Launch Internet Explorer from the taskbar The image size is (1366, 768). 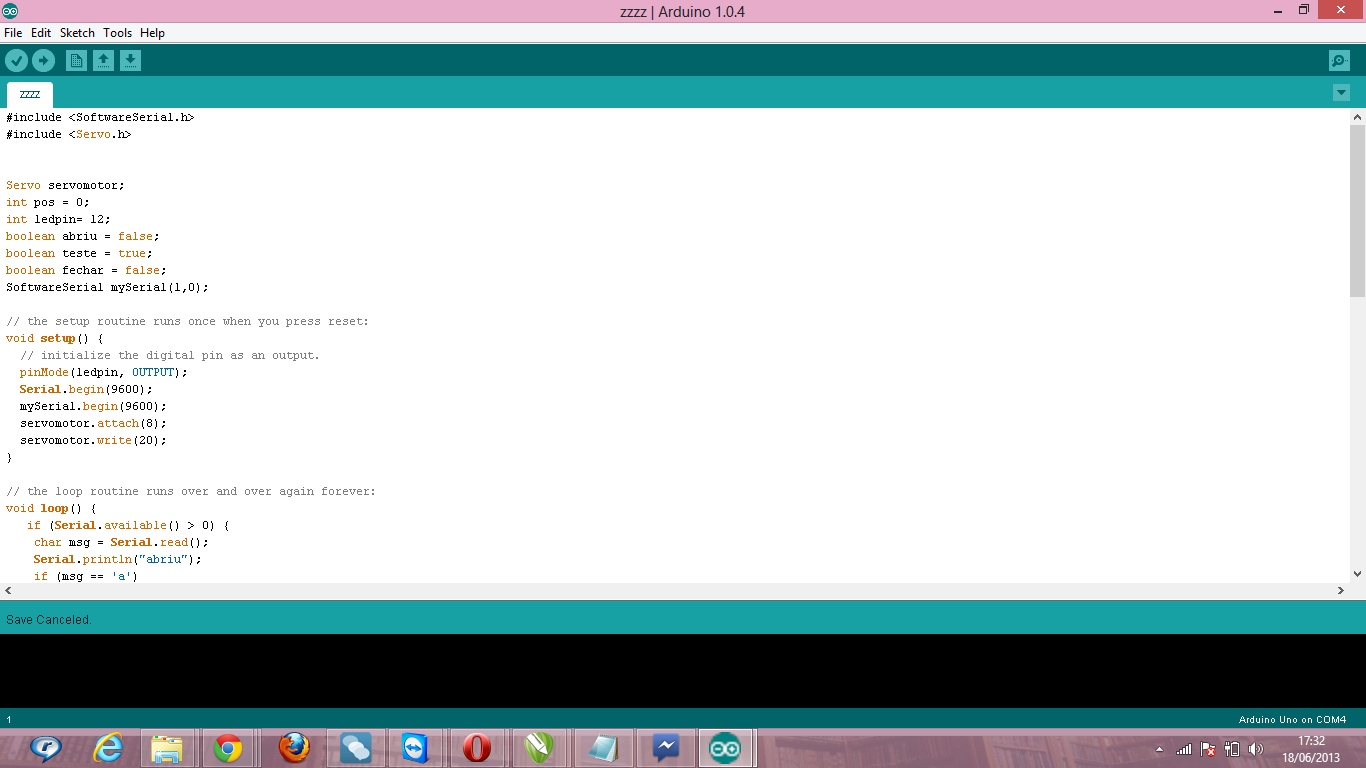[108, 748]
